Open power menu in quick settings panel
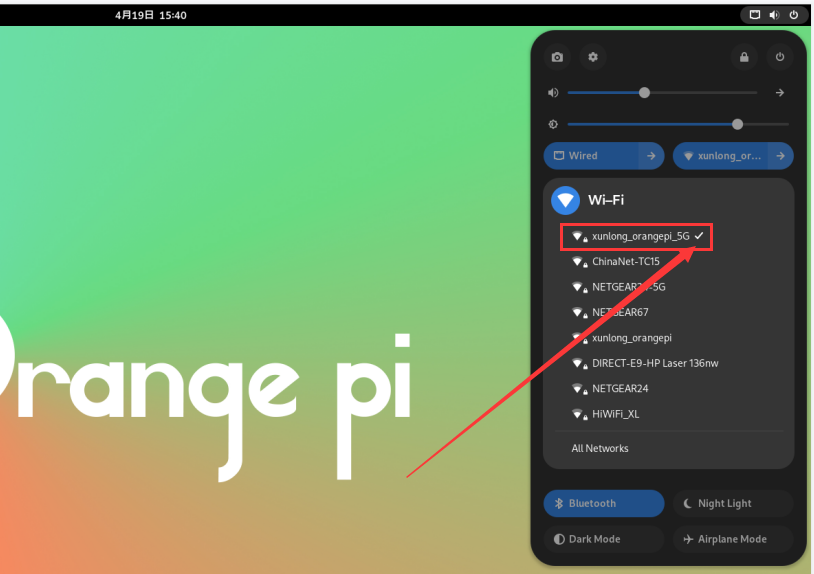This screenshot has width=814, height=574. point(780,57)
